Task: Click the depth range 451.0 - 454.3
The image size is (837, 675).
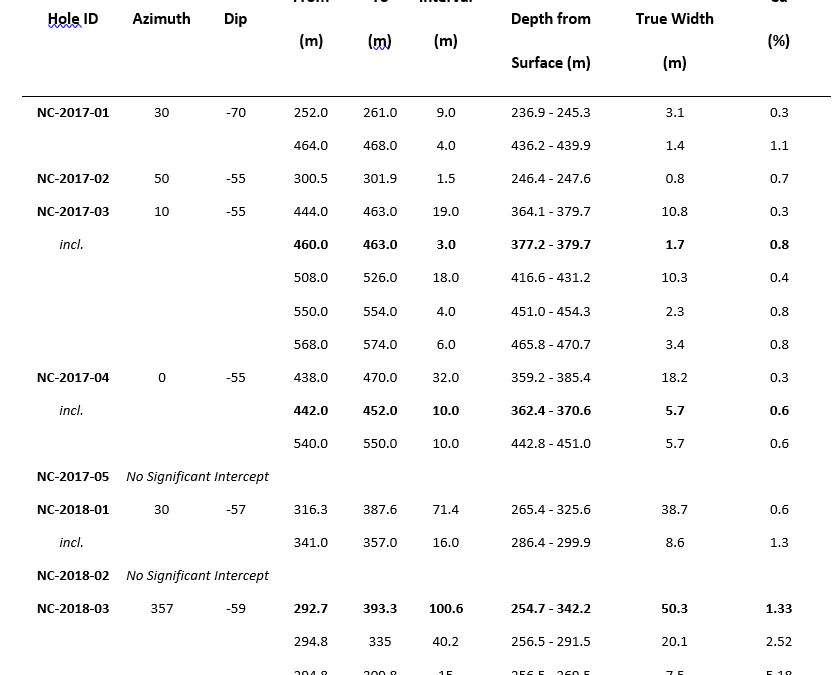Action: 551,312
